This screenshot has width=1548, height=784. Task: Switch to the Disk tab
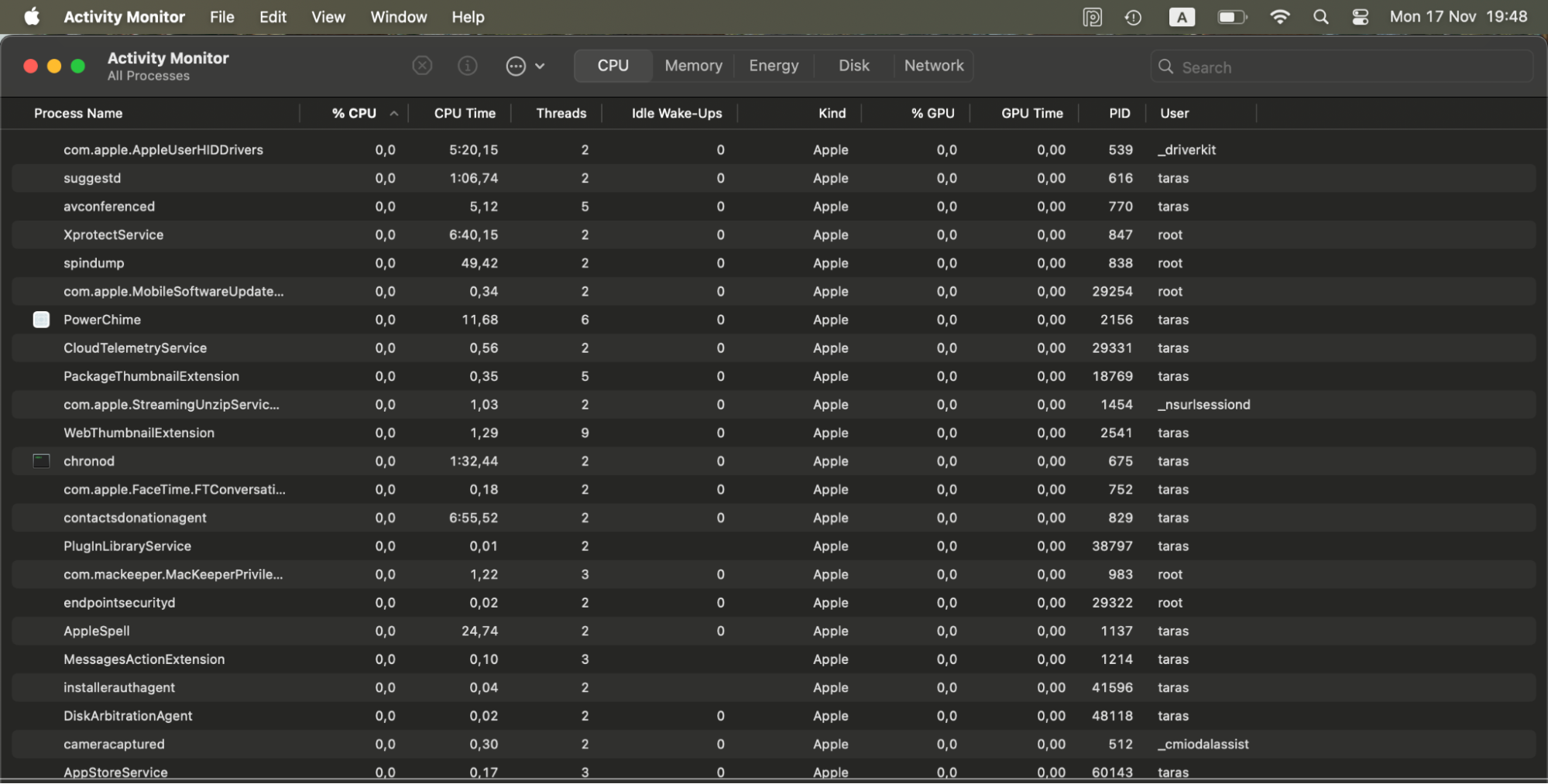[x=853, y=65]
